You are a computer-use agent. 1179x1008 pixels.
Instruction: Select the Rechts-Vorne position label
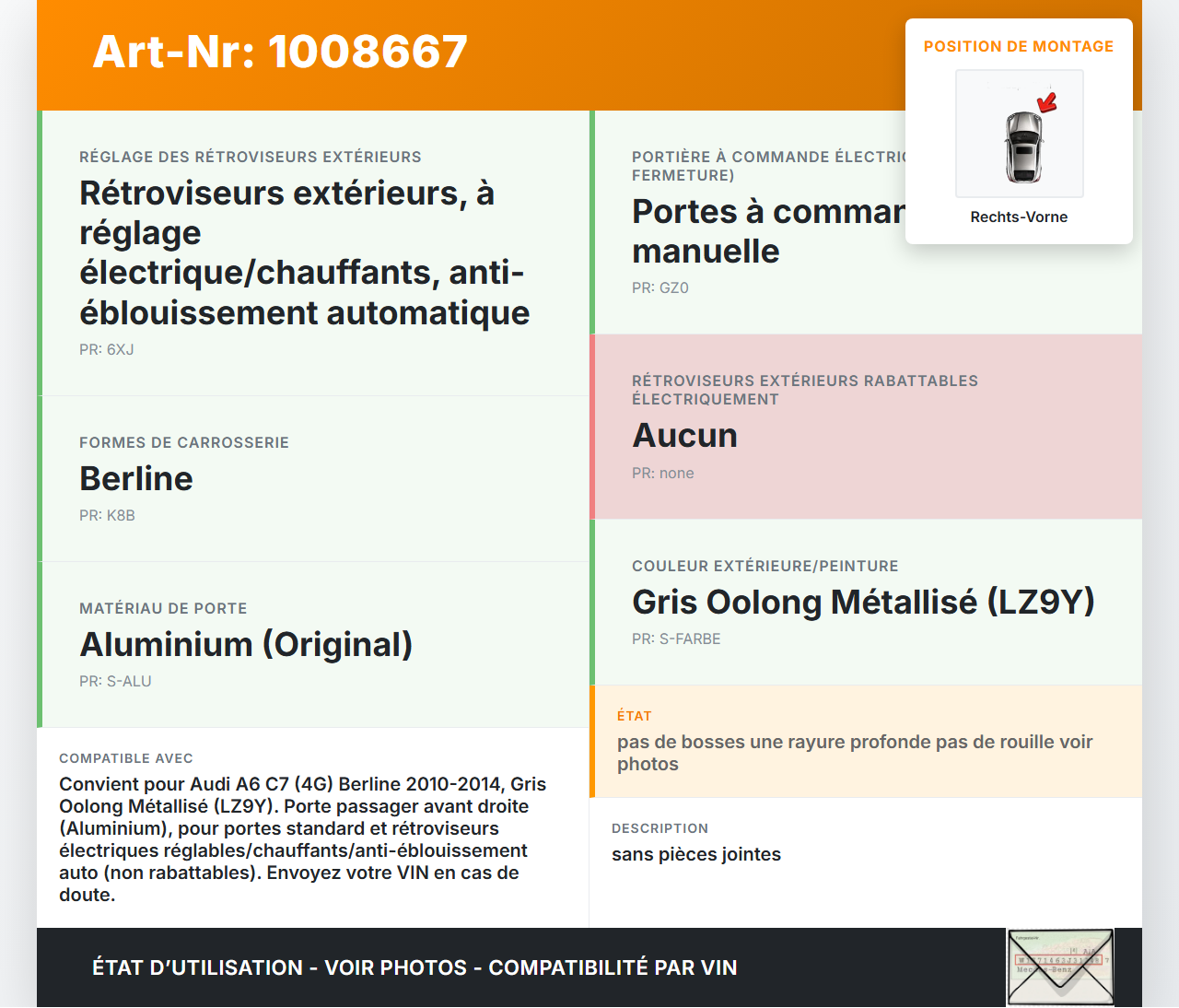click(1019, 217)
